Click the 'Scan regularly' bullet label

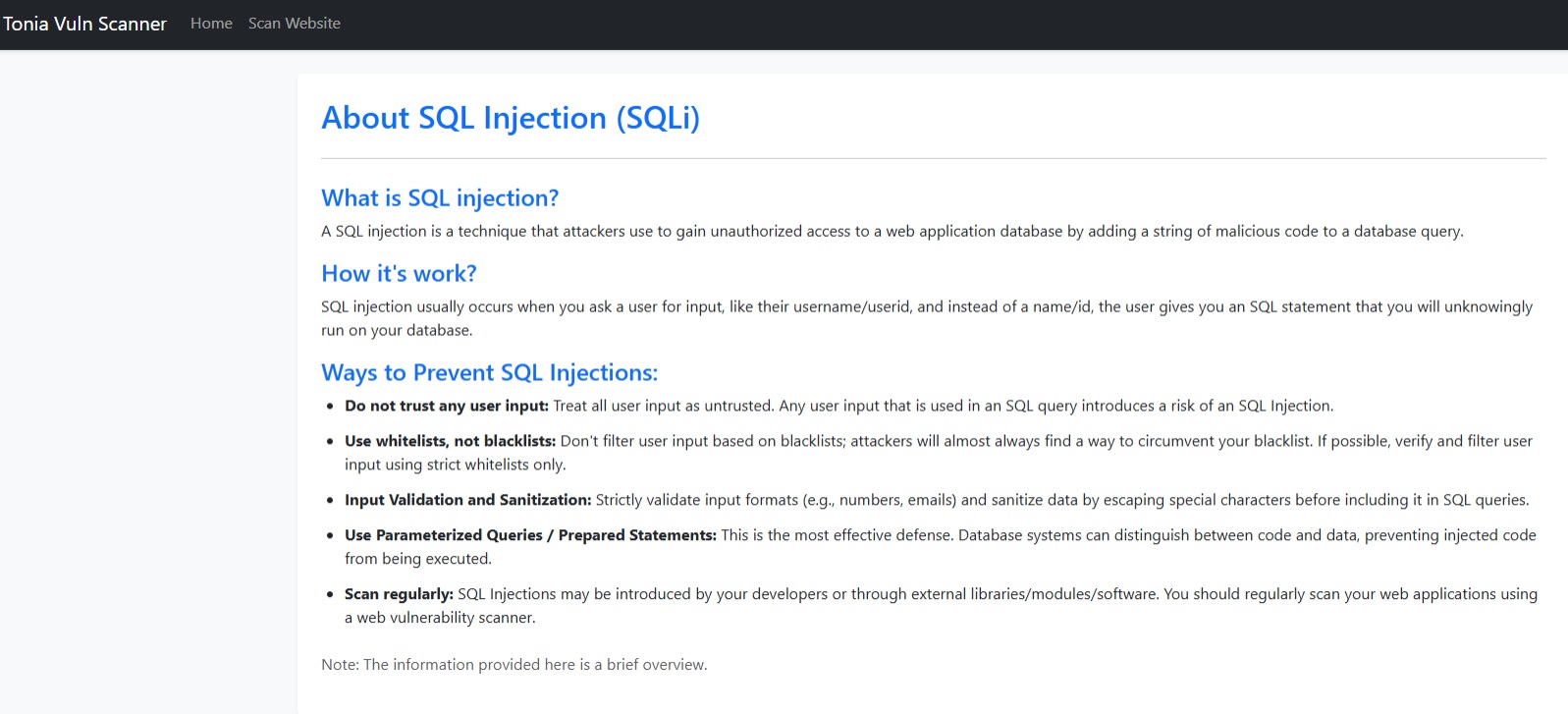(x=399, y=595)
